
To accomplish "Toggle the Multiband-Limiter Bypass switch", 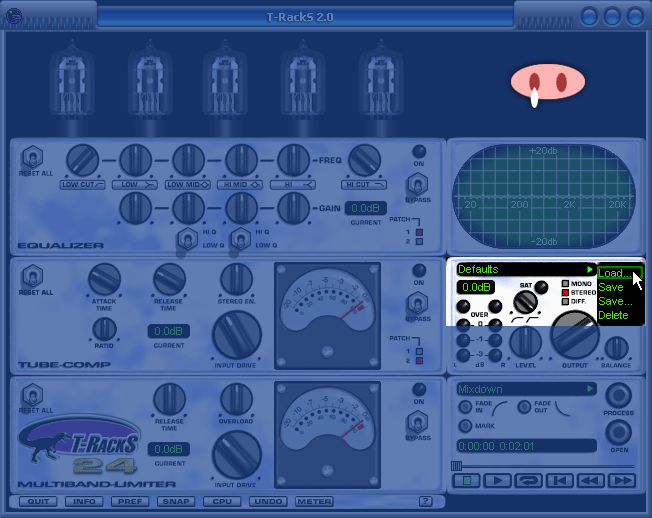I will pyautogui.click(x=417, y=422).
